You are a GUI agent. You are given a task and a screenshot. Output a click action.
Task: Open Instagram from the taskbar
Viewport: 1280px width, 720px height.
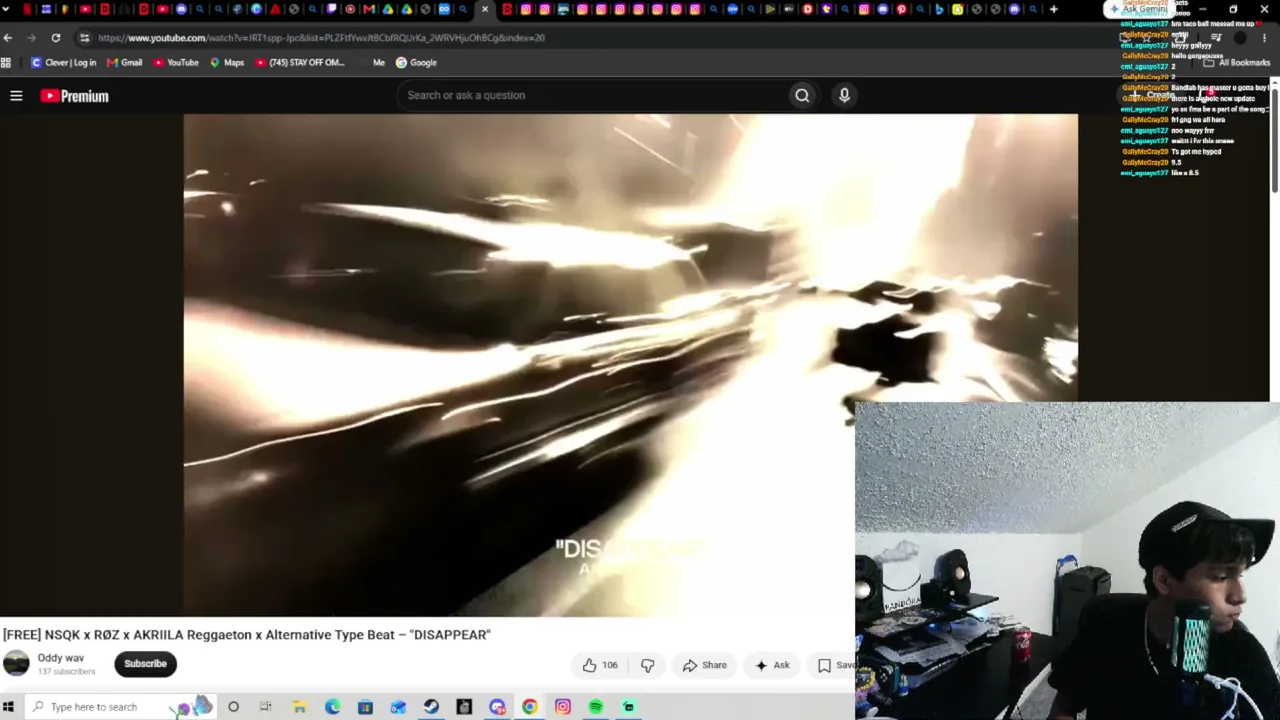pos(563,707)
